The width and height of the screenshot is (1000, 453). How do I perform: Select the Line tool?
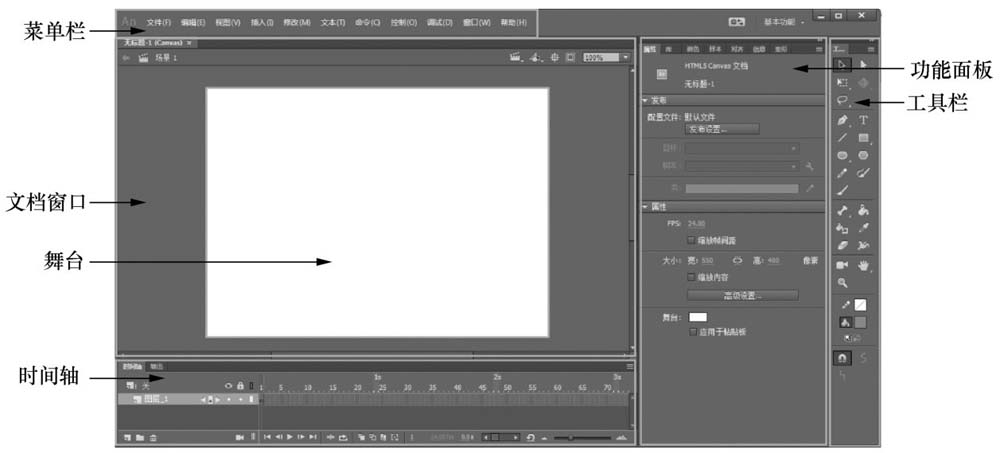(842, 137)
